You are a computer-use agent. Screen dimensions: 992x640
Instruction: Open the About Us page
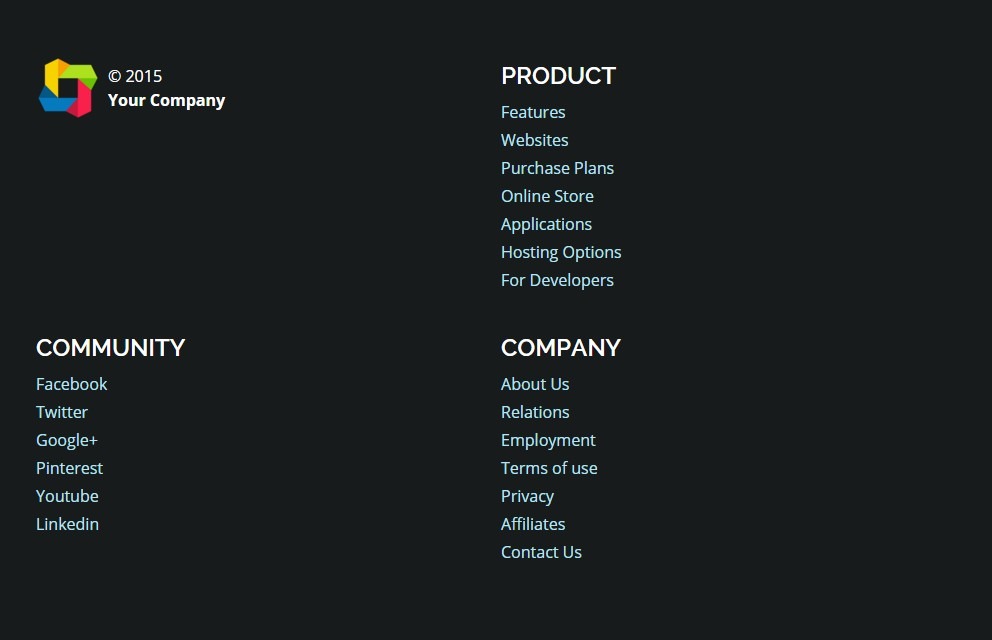[535, 384]
